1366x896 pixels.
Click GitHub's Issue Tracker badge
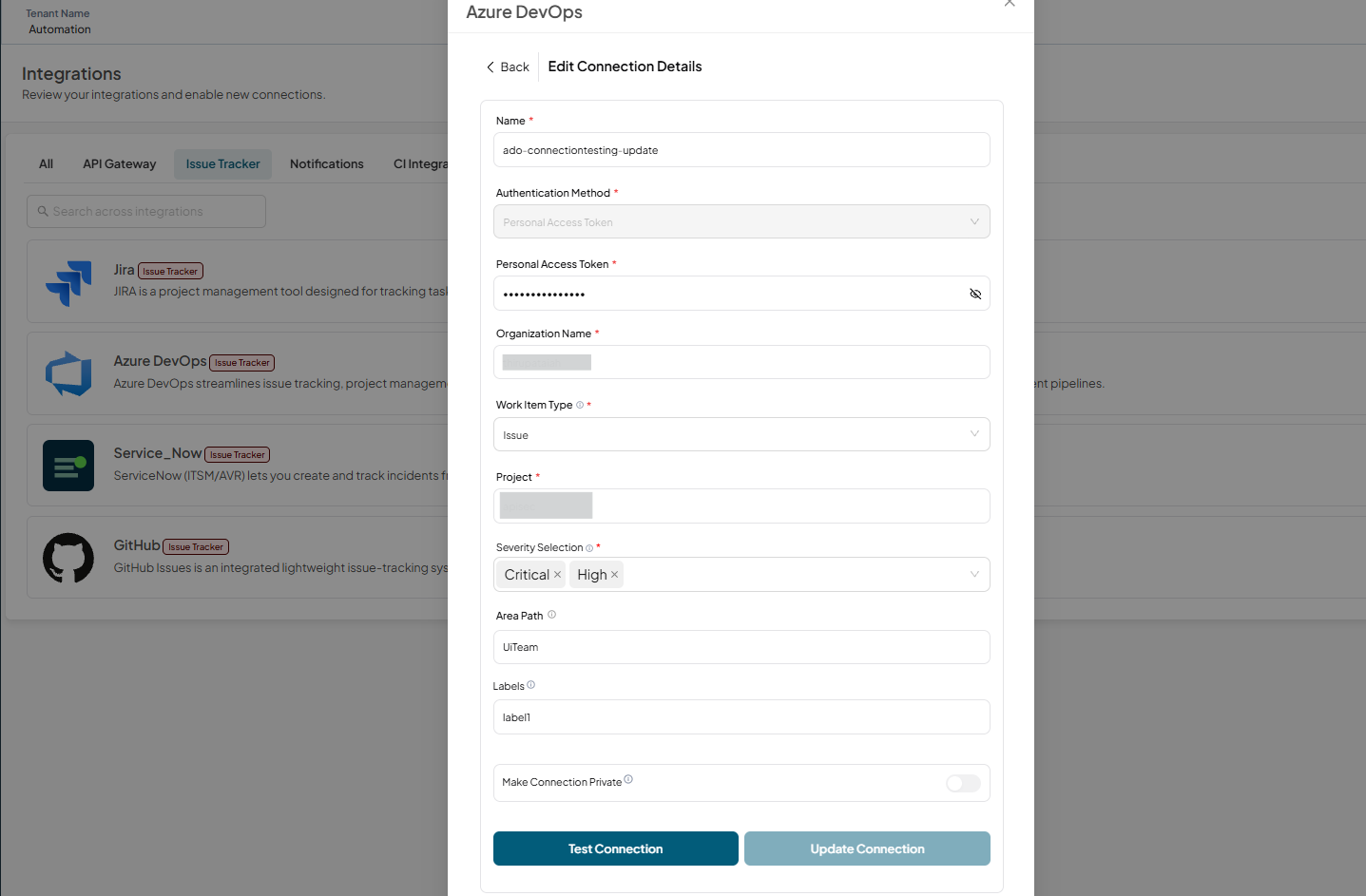[196, 546]
